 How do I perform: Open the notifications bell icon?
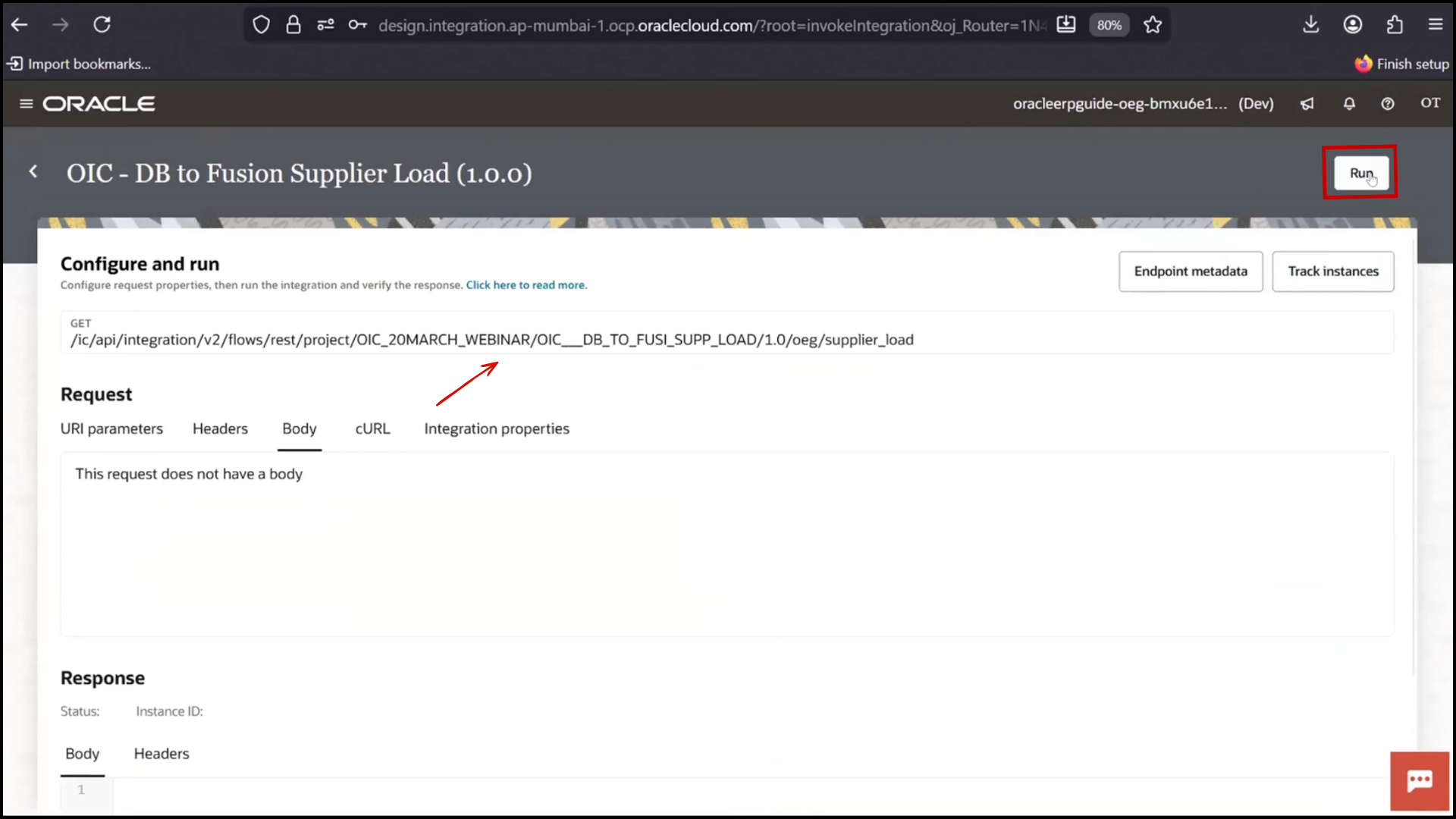coord(1349,104)
